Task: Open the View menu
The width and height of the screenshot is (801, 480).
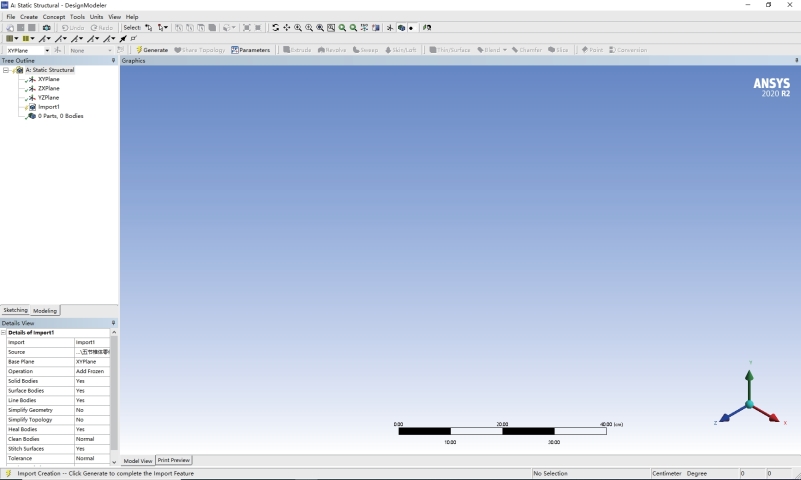Action: pyautogui.click(x=114, y=16)
